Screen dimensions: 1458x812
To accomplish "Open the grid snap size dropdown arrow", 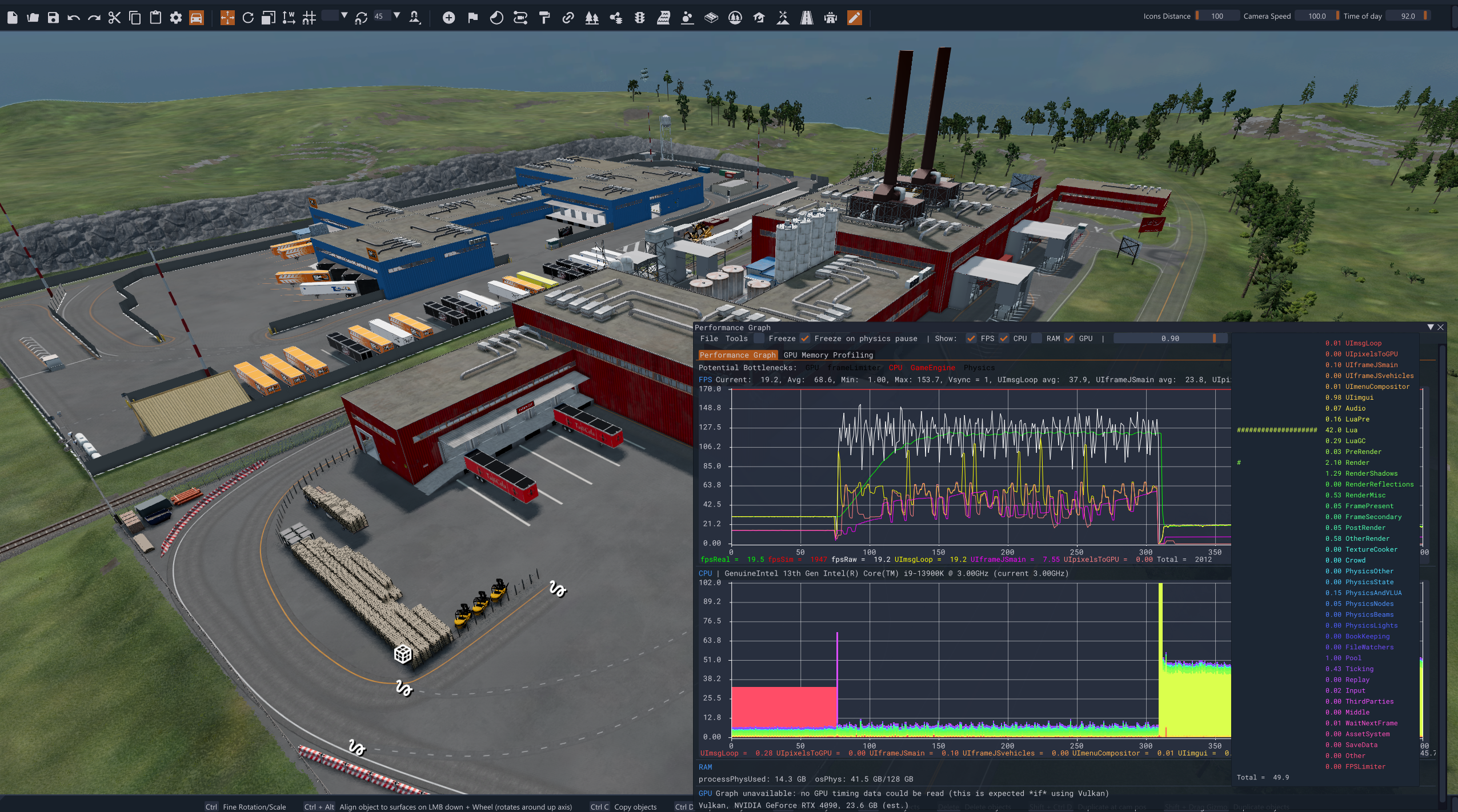I will pos(344,16).
